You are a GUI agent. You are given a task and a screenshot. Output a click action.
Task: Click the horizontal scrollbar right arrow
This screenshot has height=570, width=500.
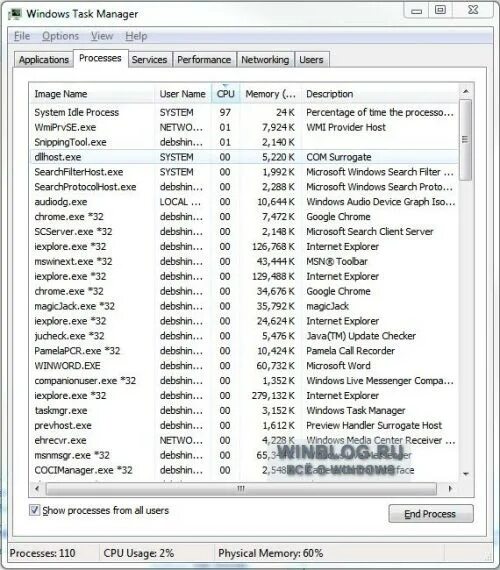click(x=450, y=489)
